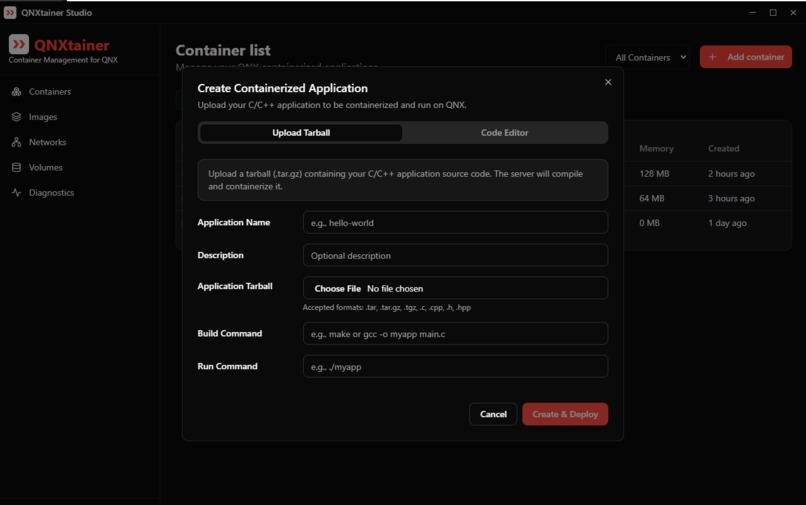Click the Images layers icon
806x505 pixels.
pos(16,117)
